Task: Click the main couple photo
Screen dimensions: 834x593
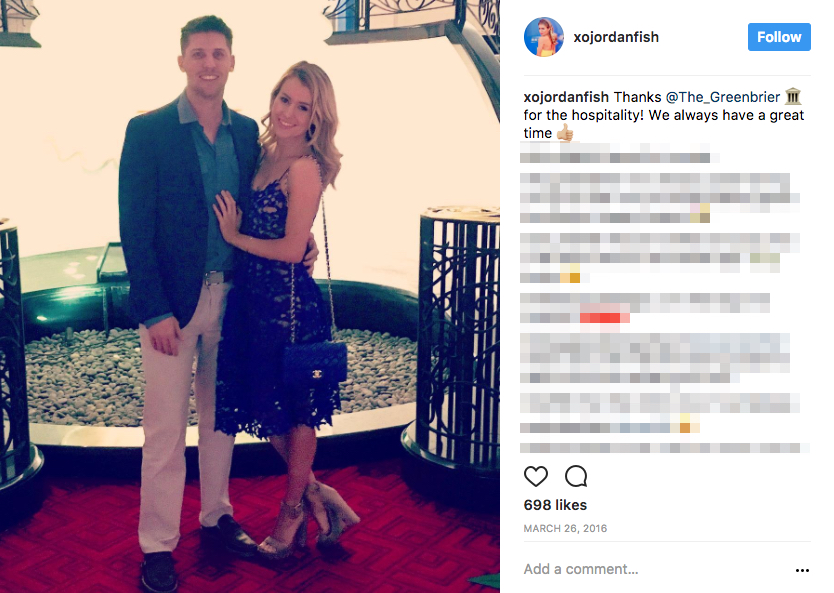Action: (x=250, y=296)
